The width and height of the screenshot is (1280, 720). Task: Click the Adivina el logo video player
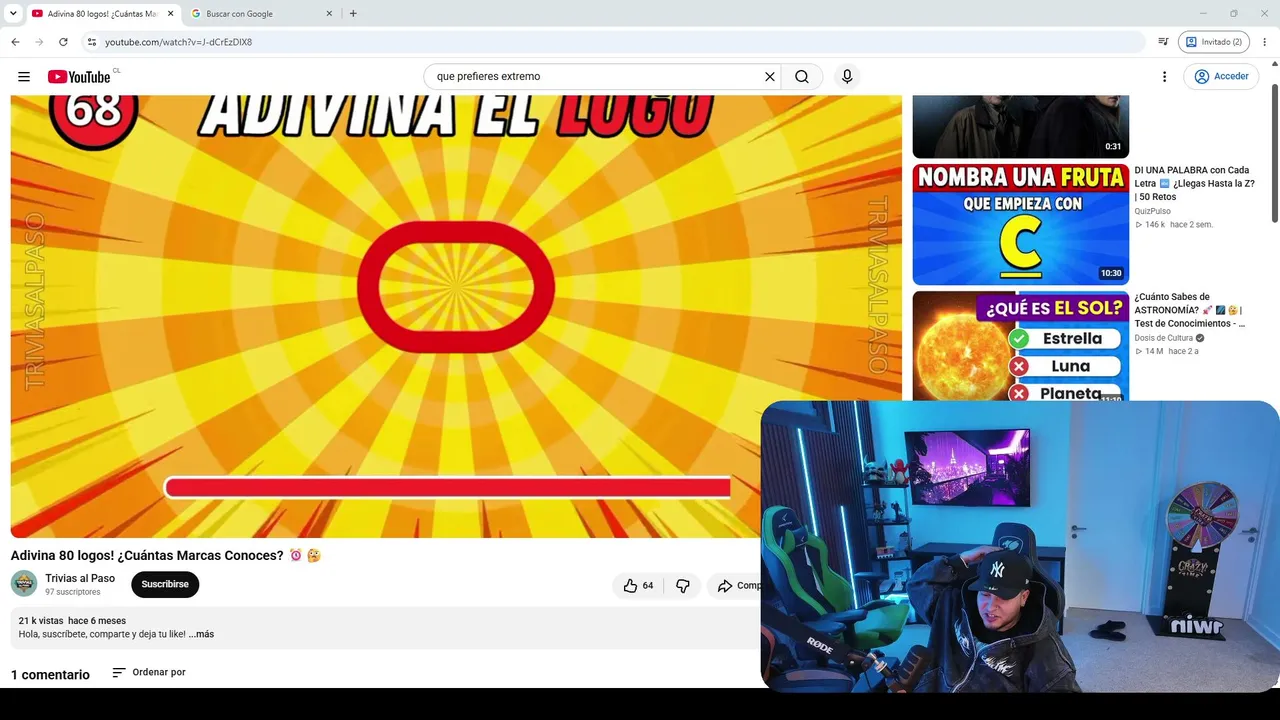pos(456,316)
